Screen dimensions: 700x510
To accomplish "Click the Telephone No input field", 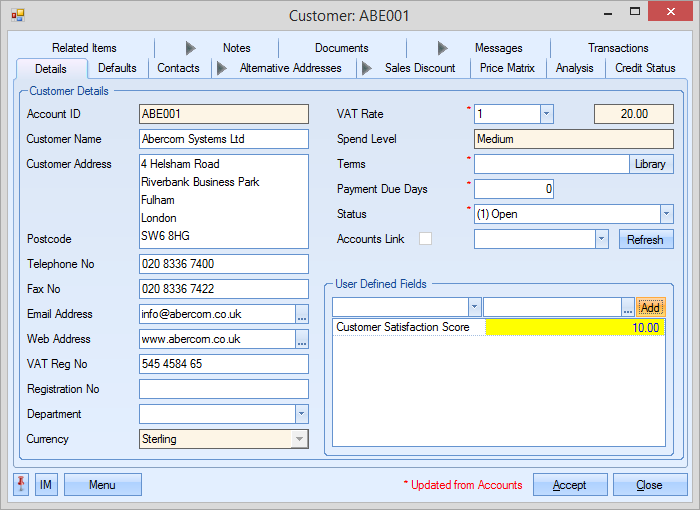I will (x=224, y=264).
